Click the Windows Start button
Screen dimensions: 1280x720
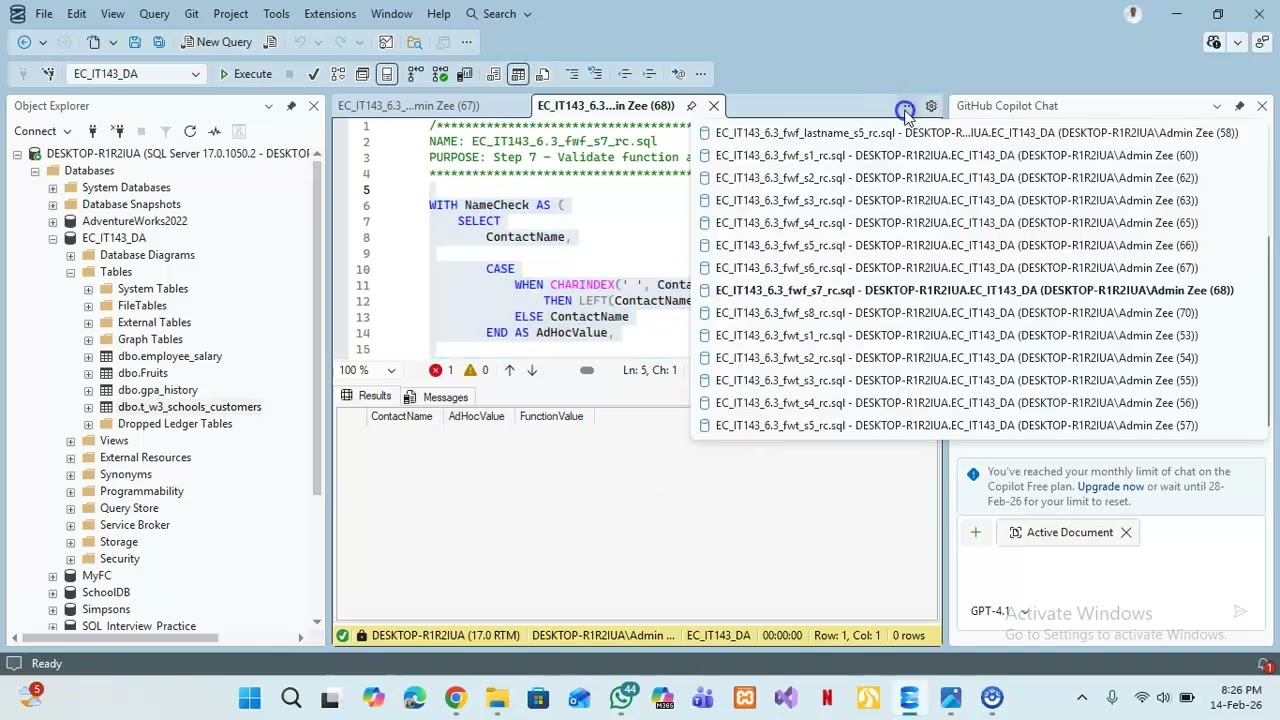249,698
